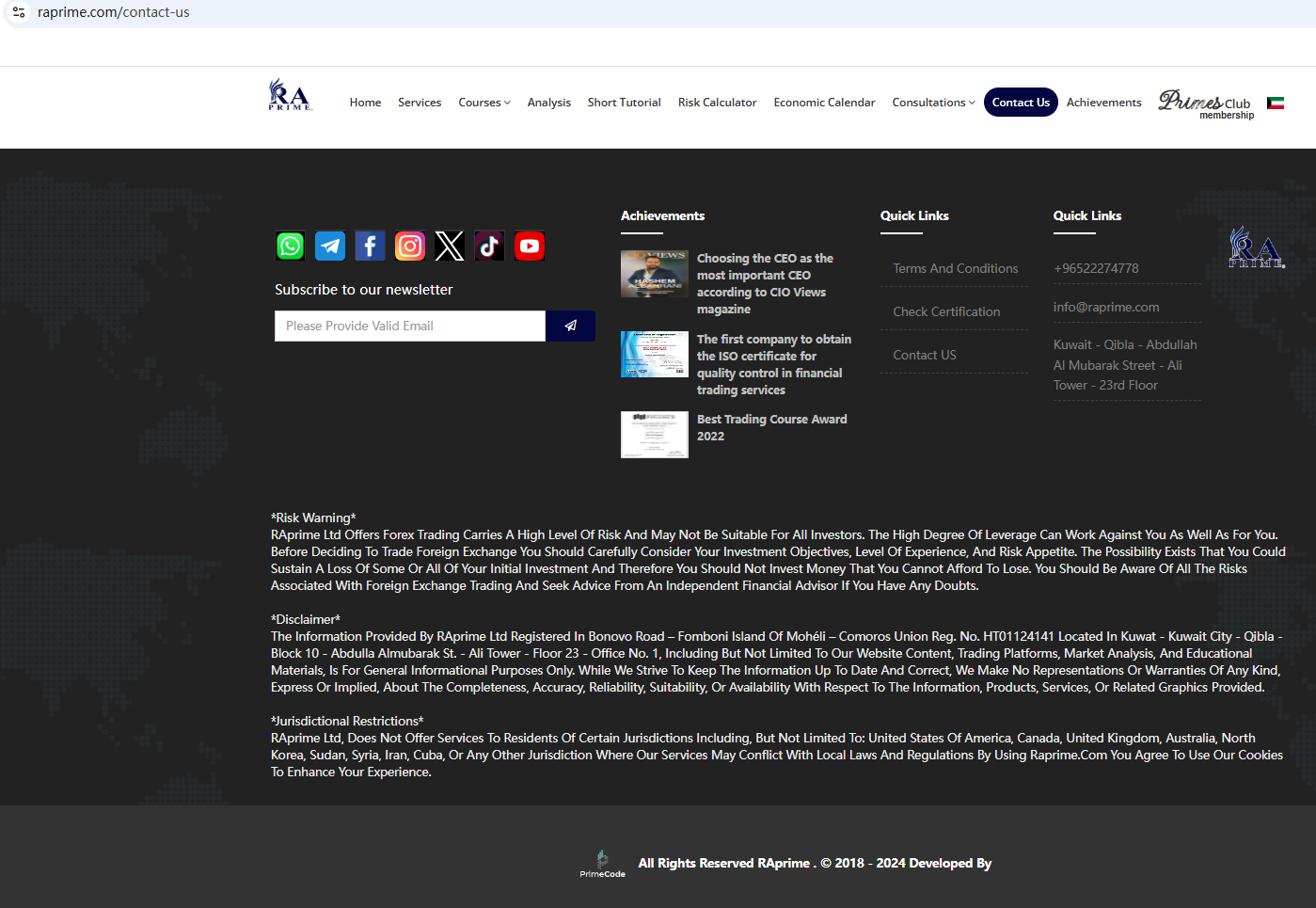Click the *Jurisdictional Restrictions* heading text
Image resolution: width=1316 pixels, height=908 pixels.
click(347, 721)
